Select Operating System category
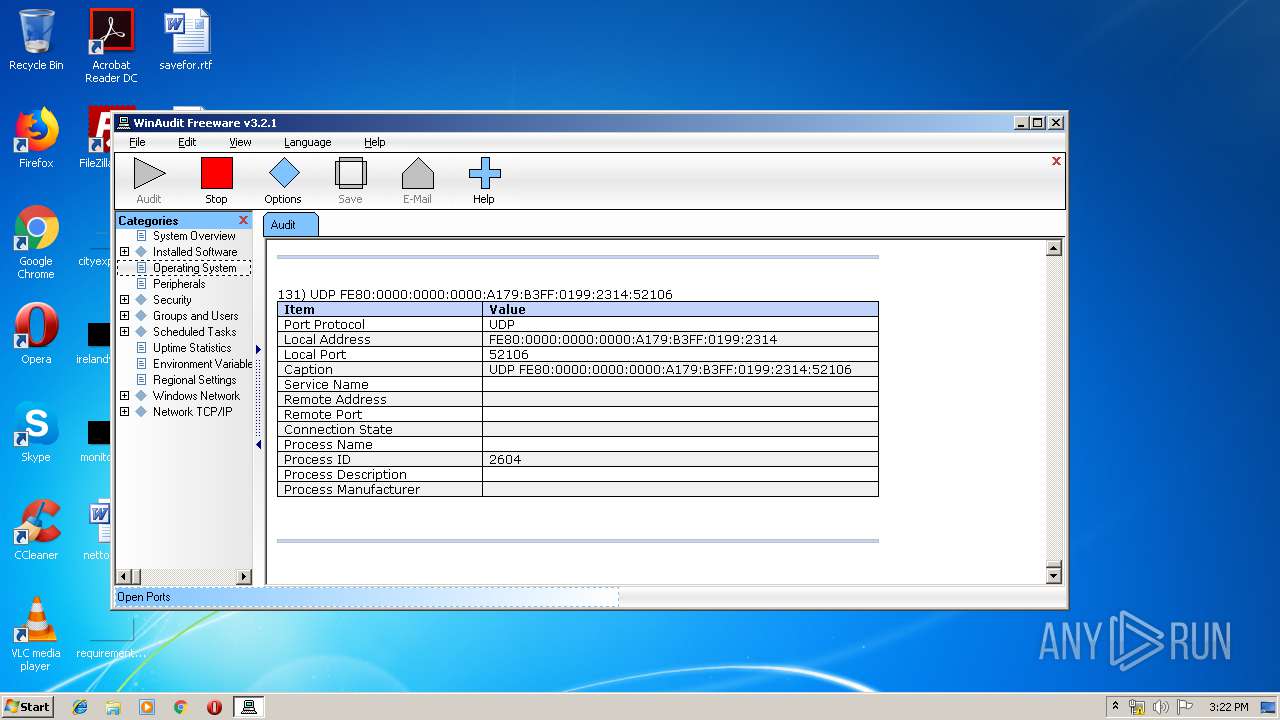This screenshot has width=1280, height=720. pyautogui.click(x=195, y=268)
